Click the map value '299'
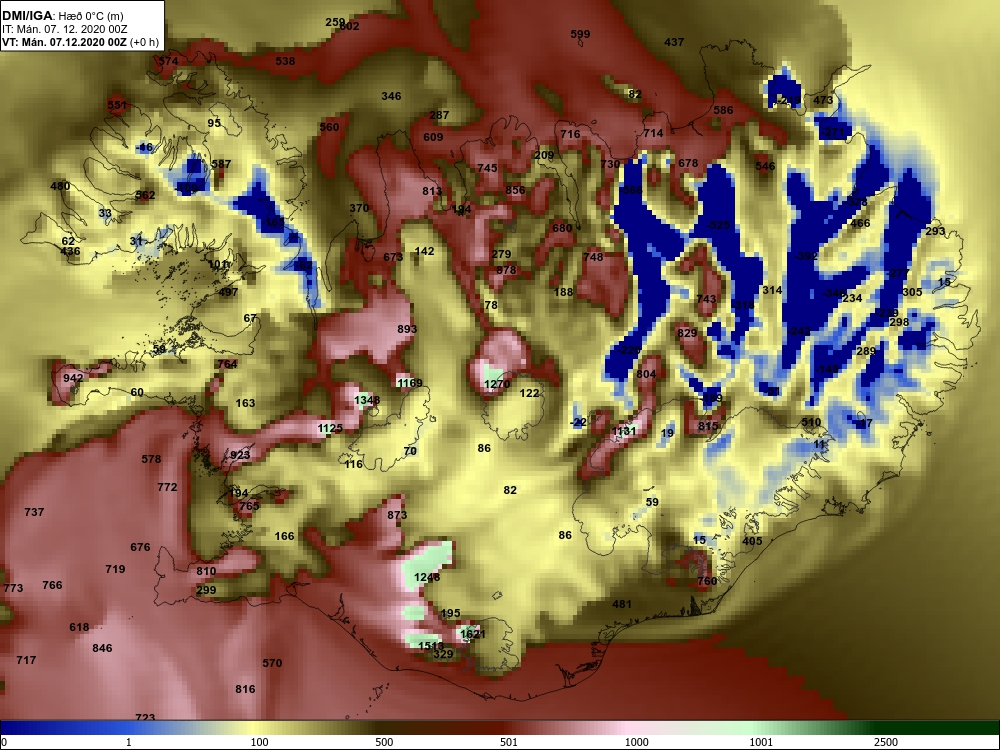 (x=207, y=591)
